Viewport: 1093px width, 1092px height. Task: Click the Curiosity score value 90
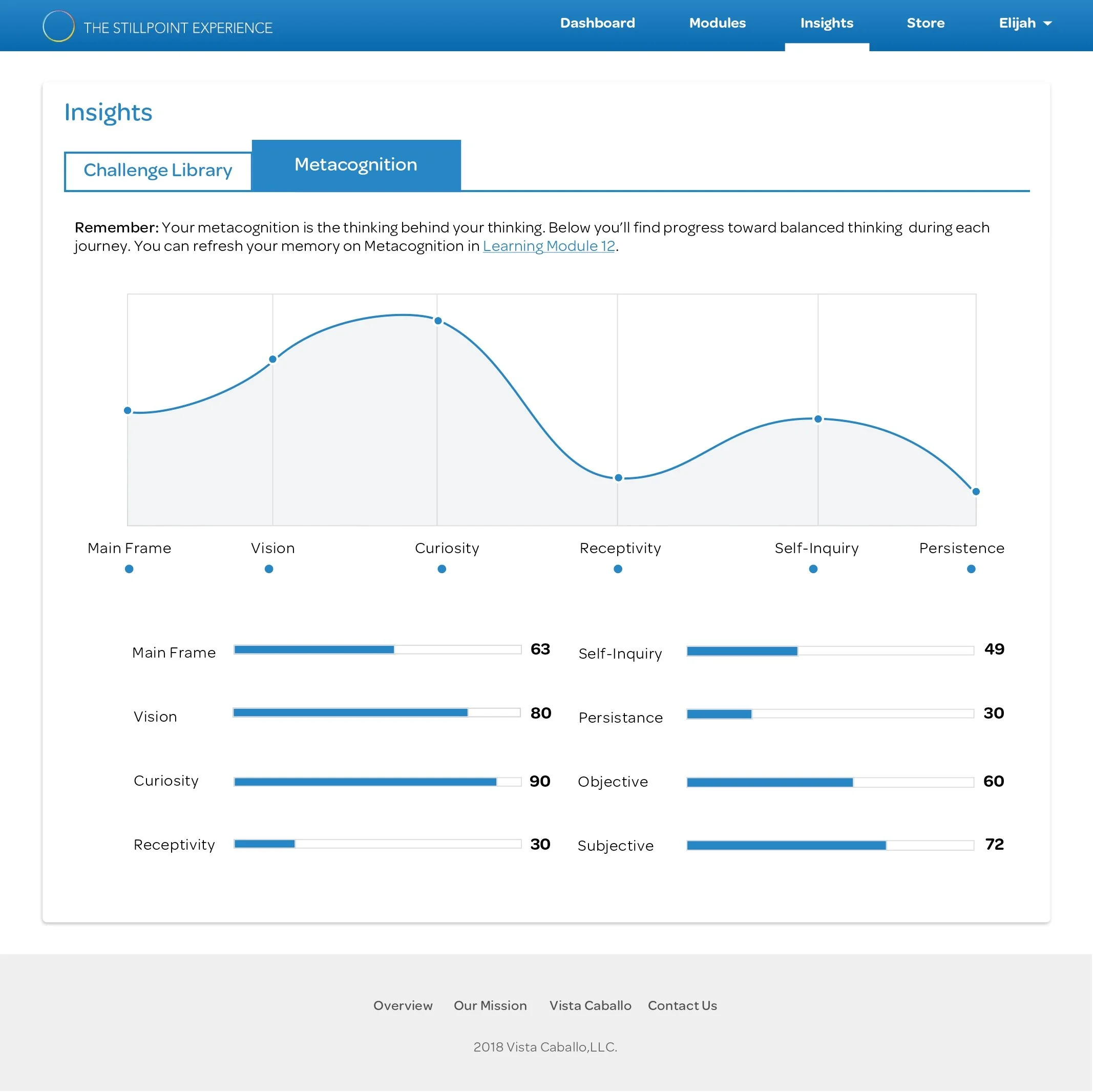point(540,782)
